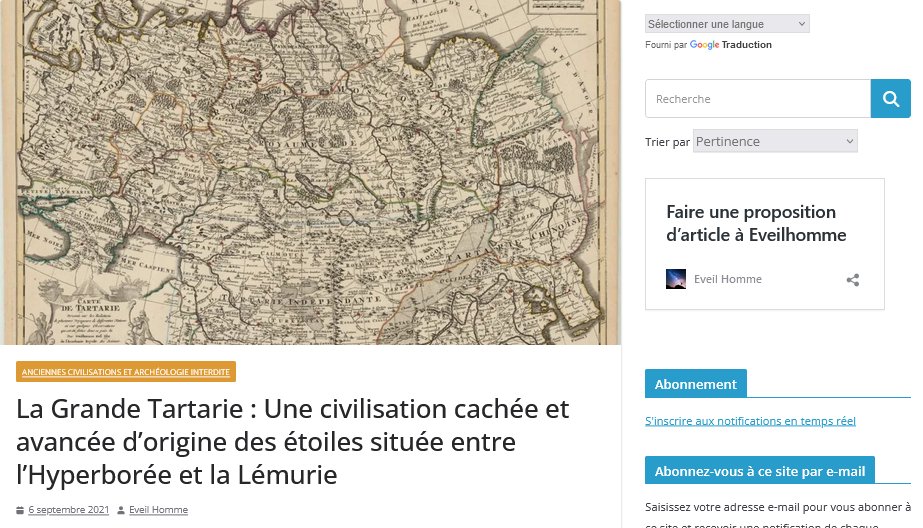Click the Eveil Homme avatar thumbnail

(676, 279)
